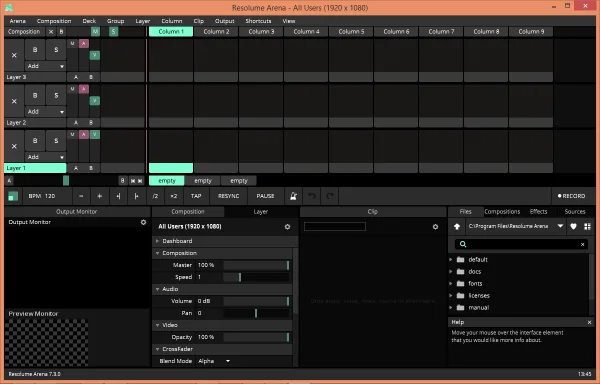Toggle Layer 3 audio A fader button
The width and height of the screenshot is (600, 384).
pyautogui.click(x=84, y=44)
